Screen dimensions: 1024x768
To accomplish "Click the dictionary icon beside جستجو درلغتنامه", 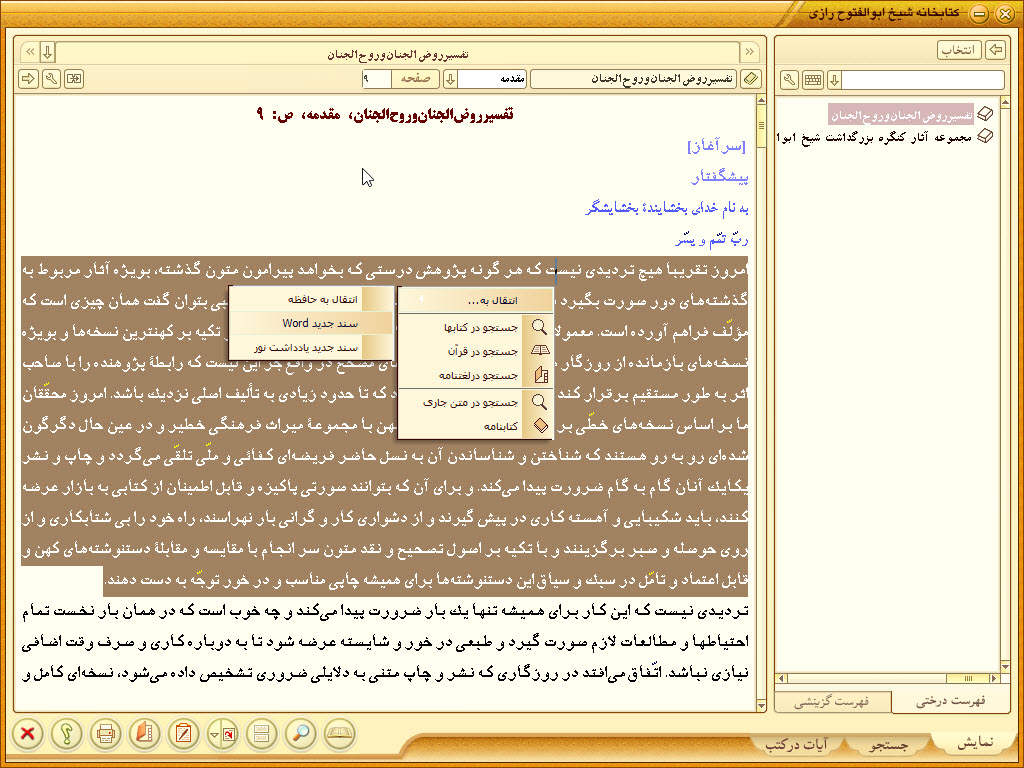I will click(x=541, y=375).
